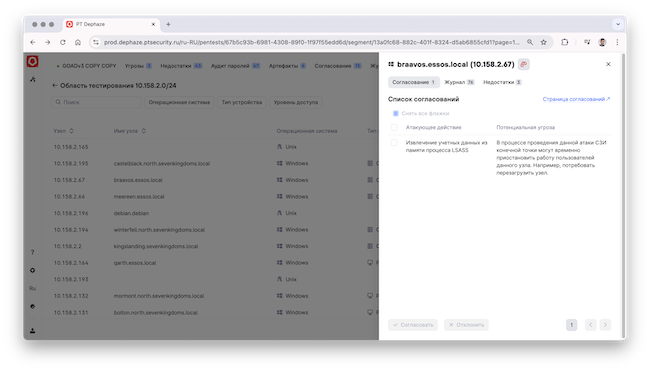Viewport: 650px width, 371px height.
Task: Toggle the header checkbox beside Атакующее действие
Action: click(x=394, y=127)
